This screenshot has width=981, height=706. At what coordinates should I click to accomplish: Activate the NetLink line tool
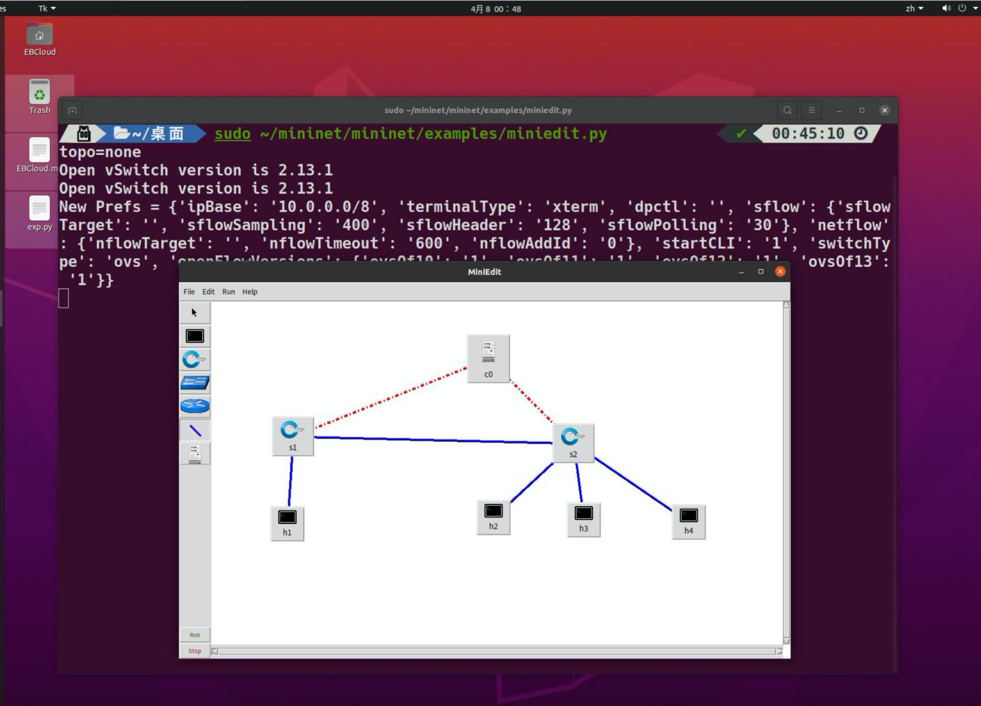coord(194,430)
